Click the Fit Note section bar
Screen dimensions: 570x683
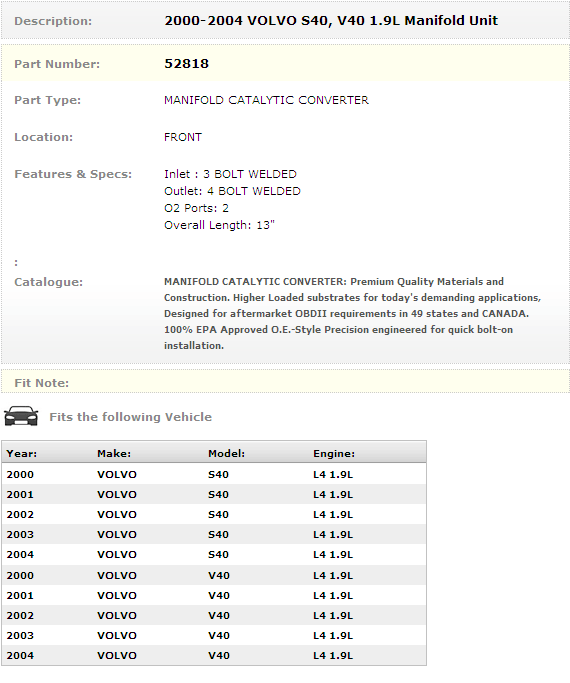pyautogui.click(x=285, y=382)
